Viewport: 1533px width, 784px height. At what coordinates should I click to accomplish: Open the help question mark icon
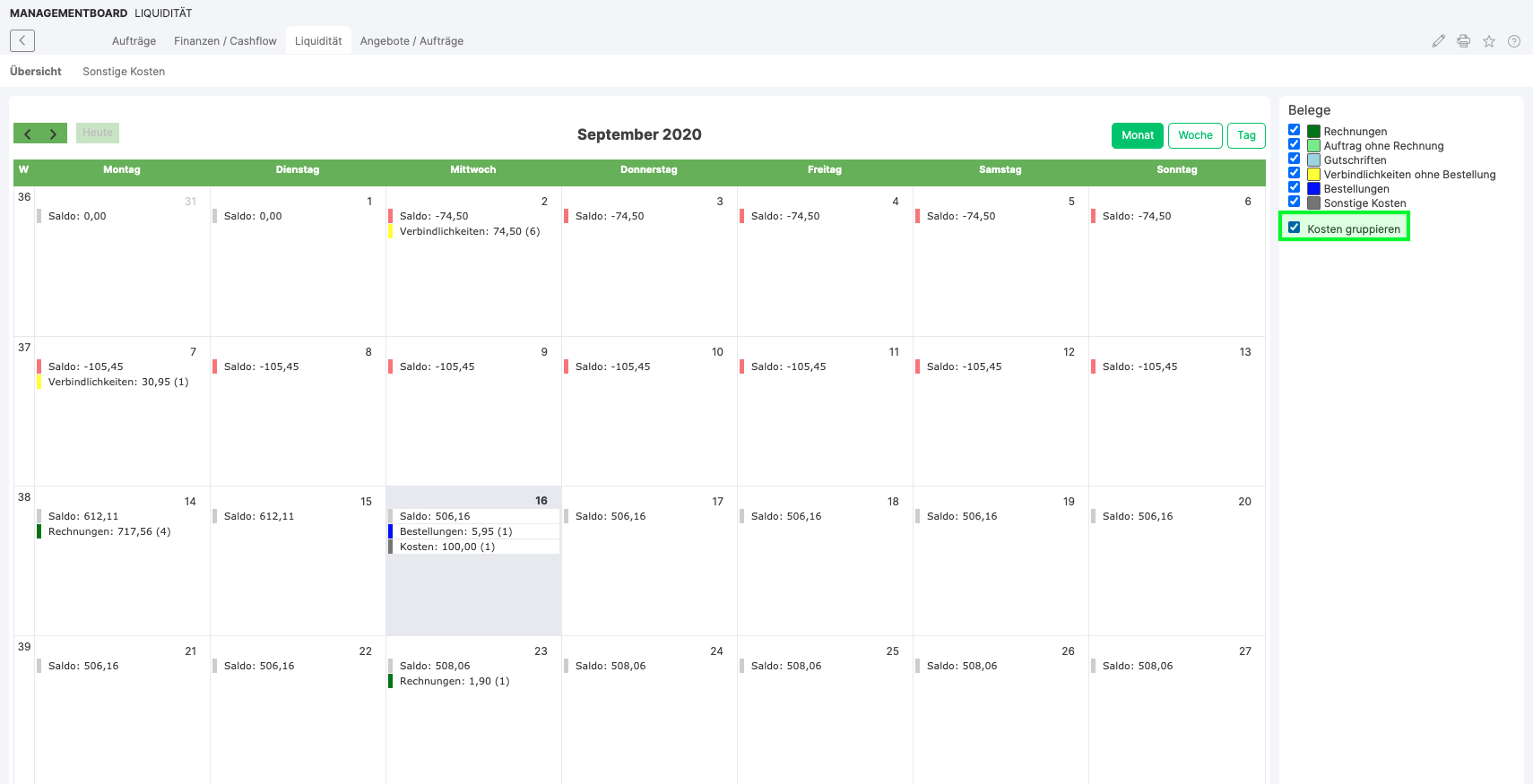pos(1513,41)
